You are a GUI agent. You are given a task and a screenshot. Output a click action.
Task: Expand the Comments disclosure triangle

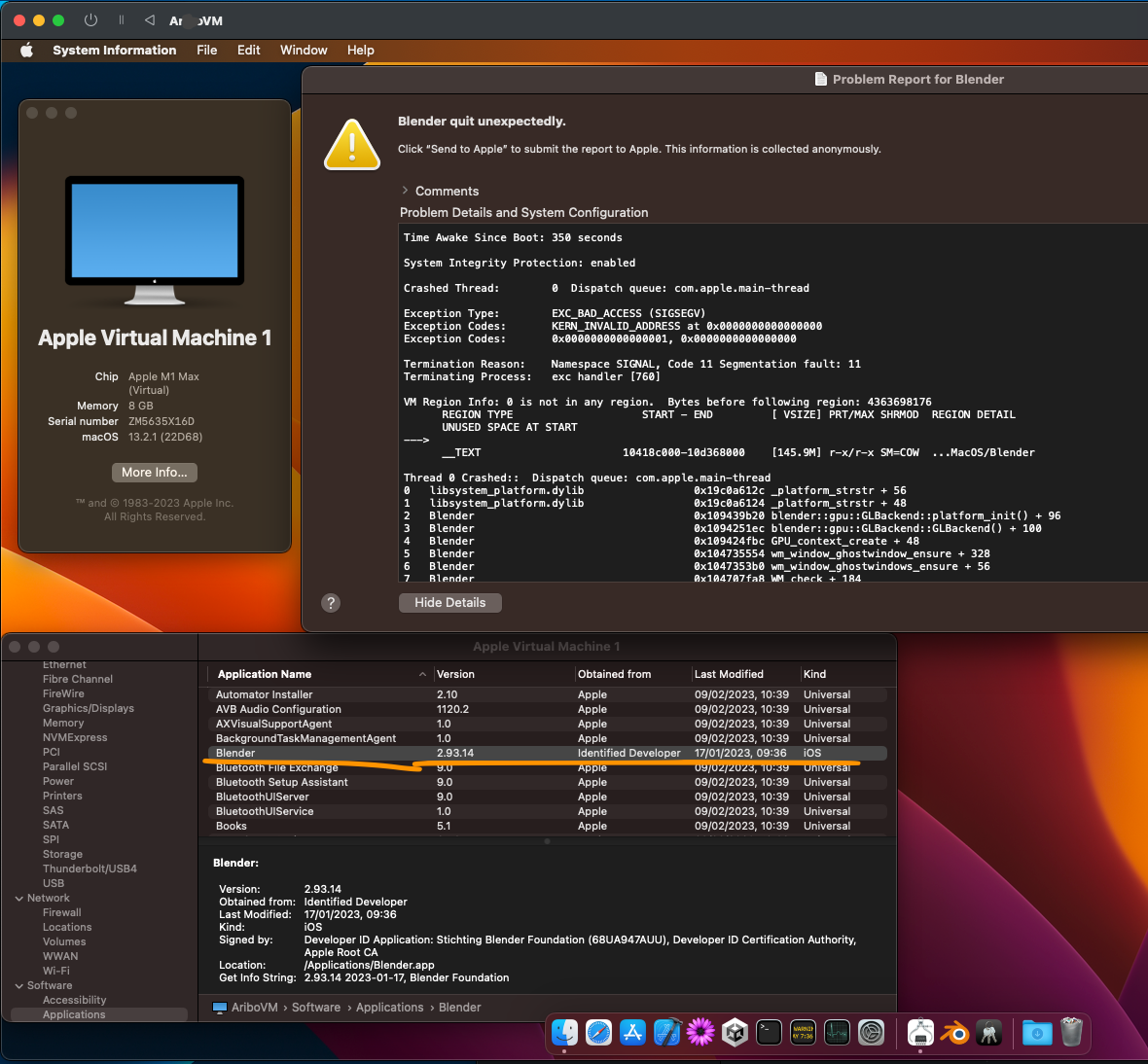[406, 191]
